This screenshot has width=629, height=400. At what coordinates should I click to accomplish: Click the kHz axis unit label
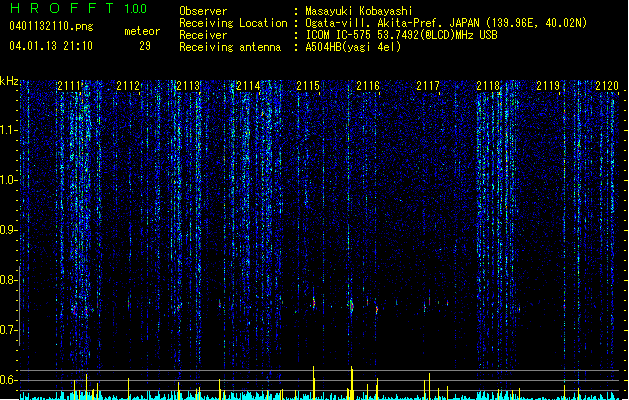tap(9, 81)
